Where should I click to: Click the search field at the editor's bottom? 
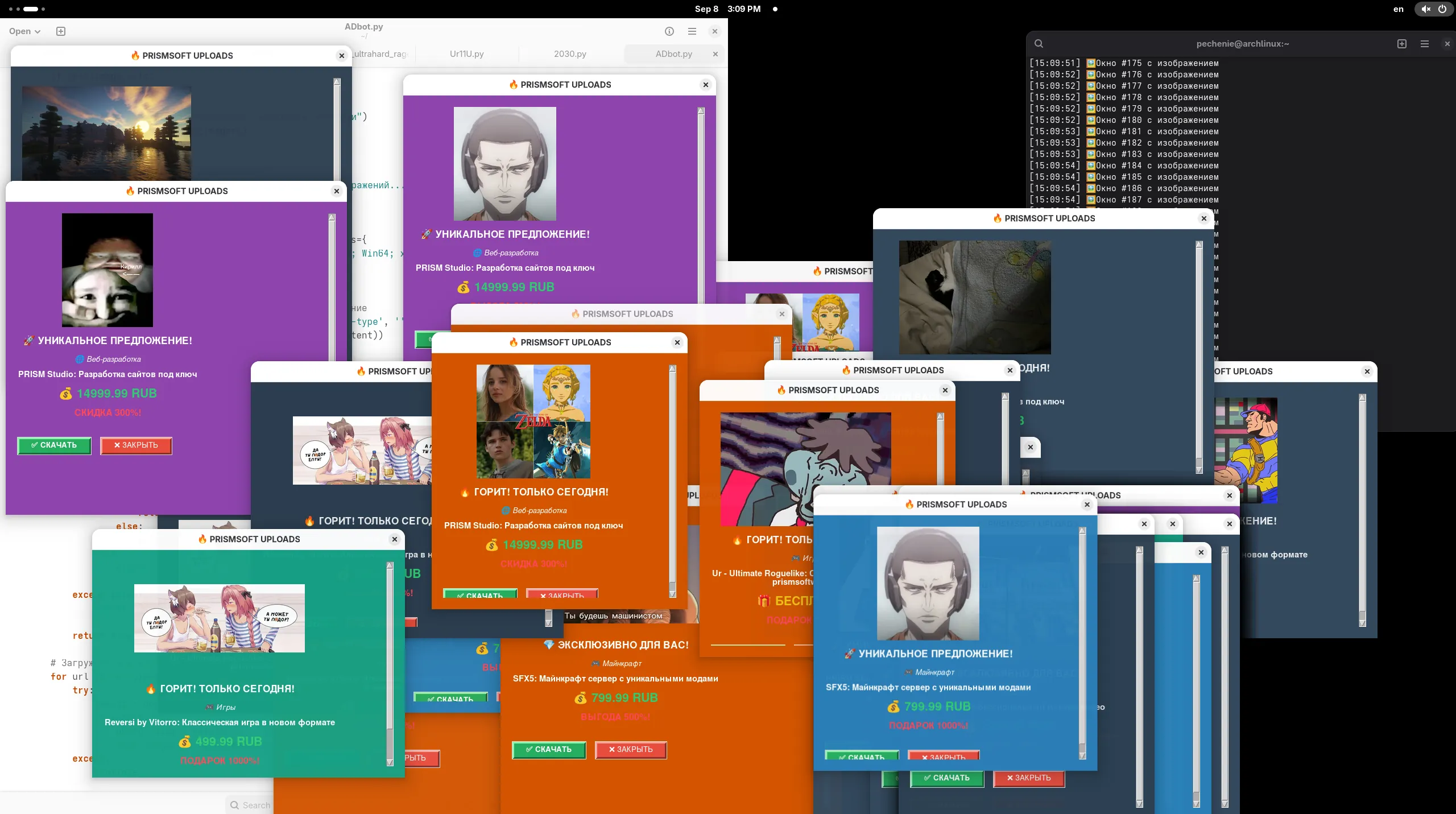250,805
